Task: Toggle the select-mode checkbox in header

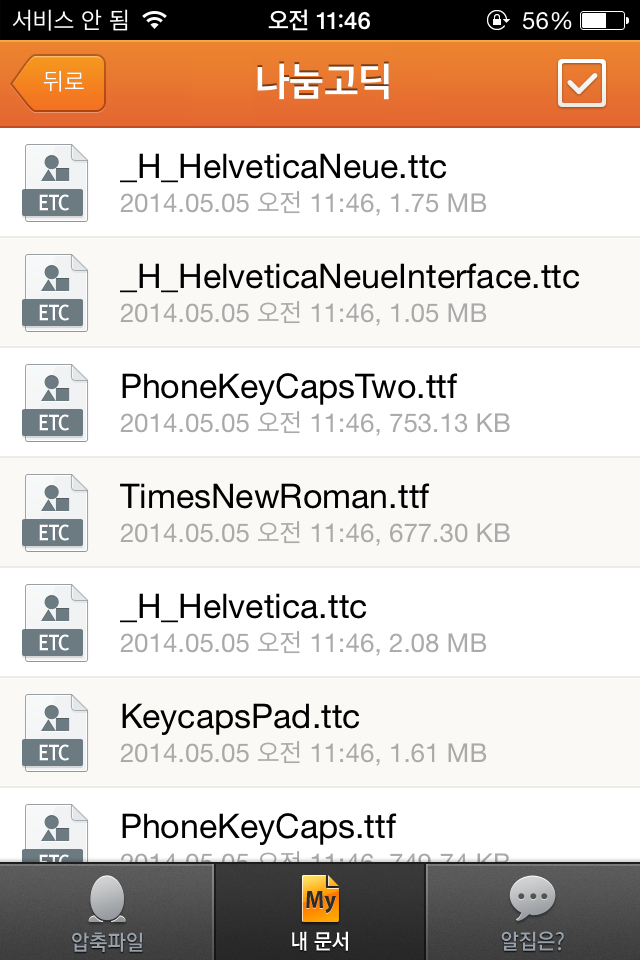Action: click(581, 83)
